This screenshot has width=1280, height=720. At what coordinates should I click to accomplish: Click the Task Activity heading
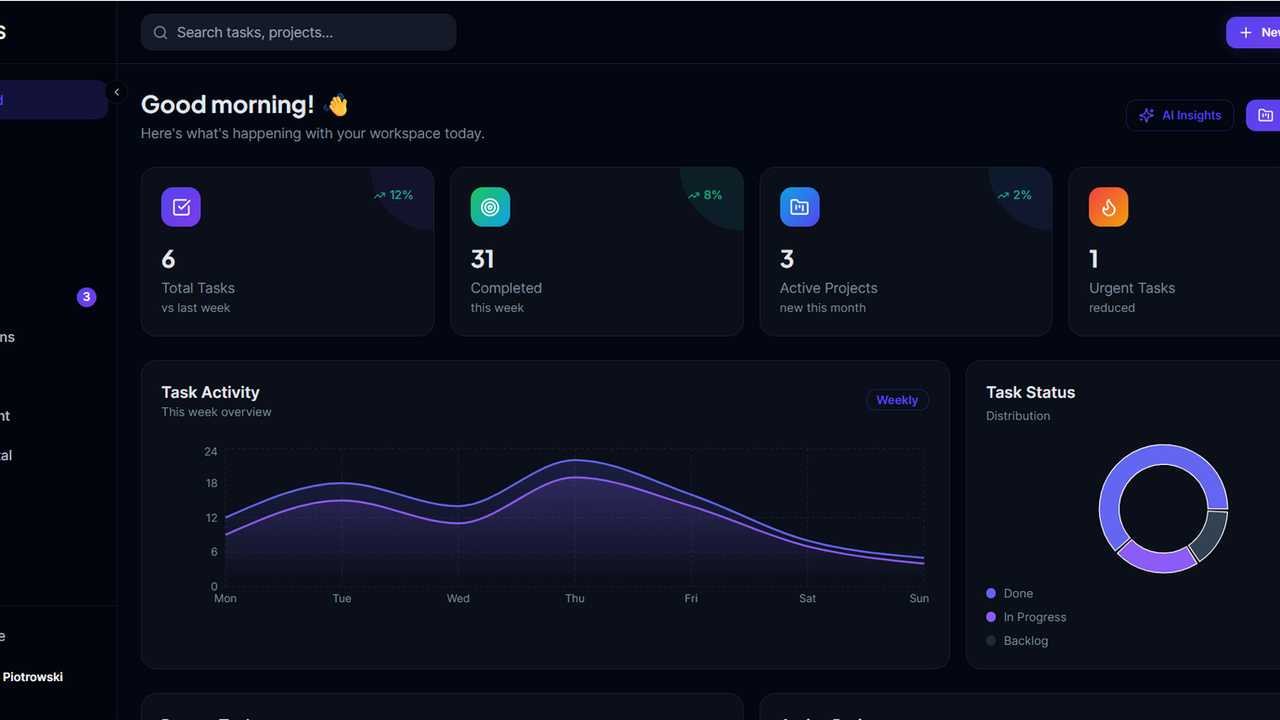click(210, 392)
